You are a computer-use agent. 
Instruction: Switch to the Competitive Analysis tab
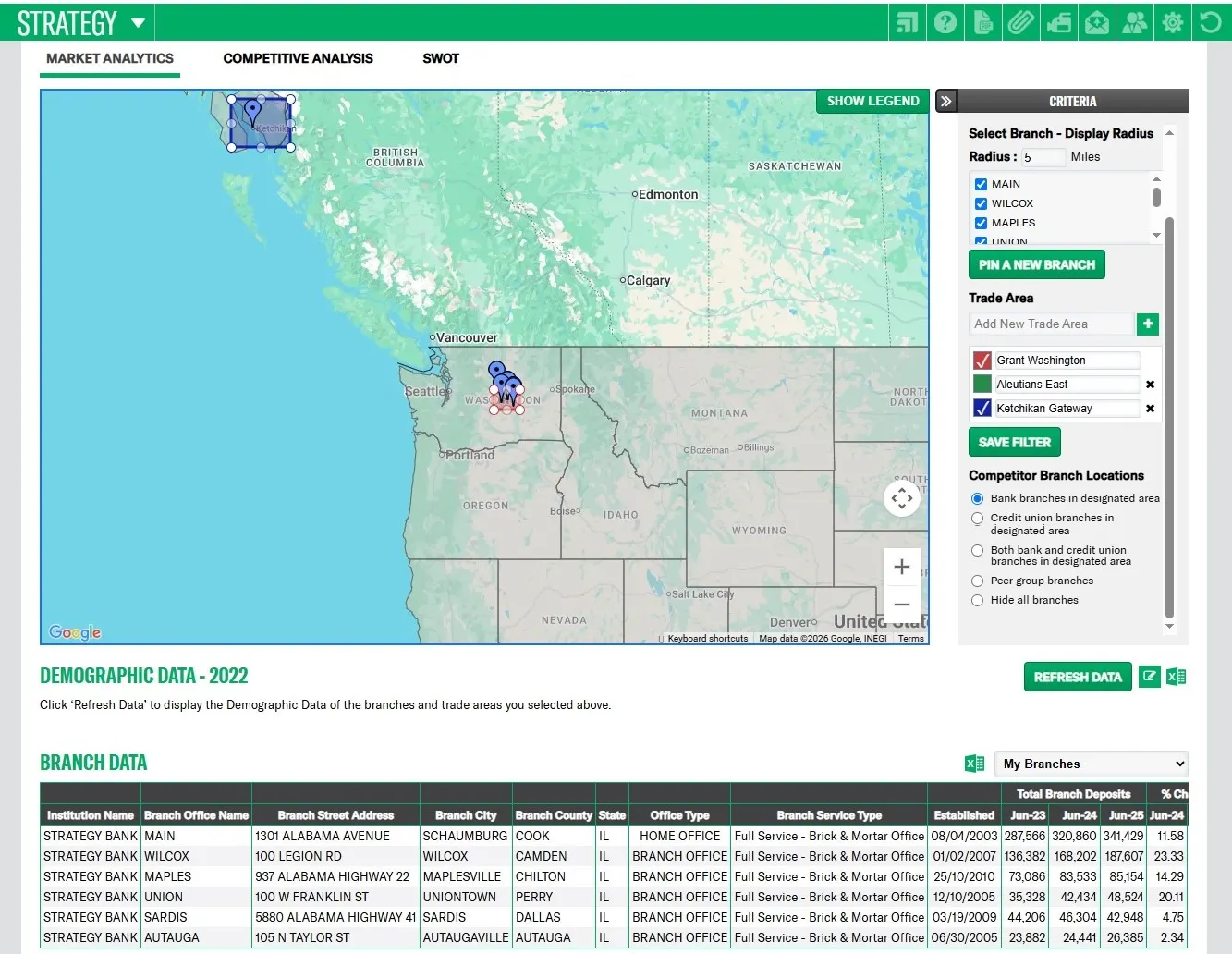[x=299, y=58]
